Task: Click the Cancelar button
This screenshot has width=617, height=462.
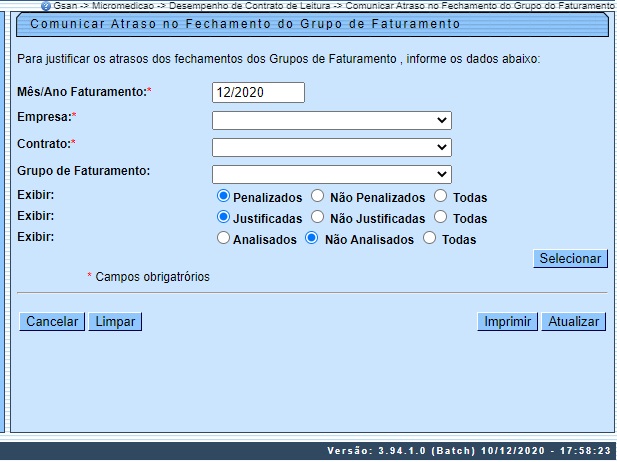Action: (52, 322)
